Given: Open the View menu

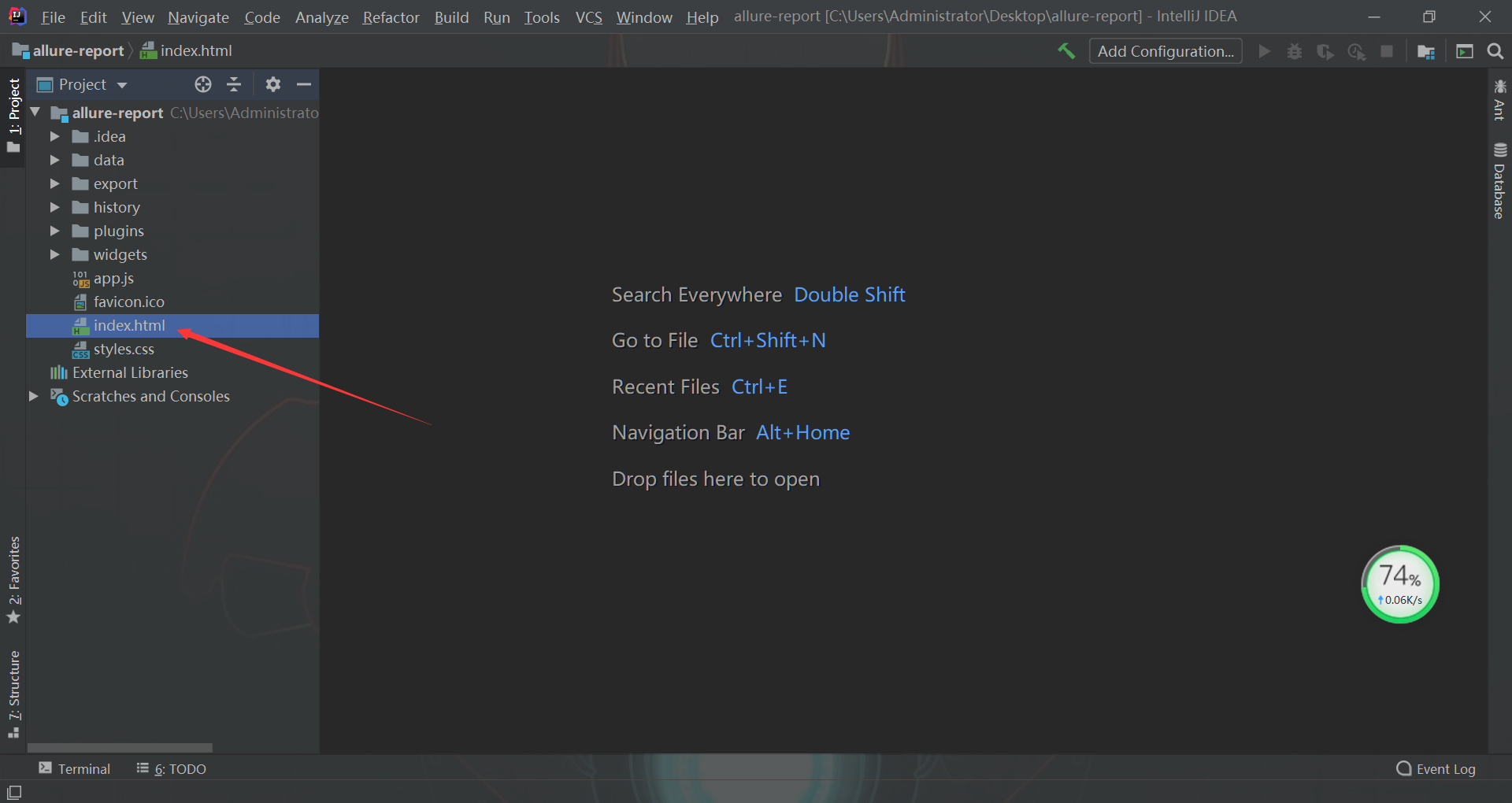Looking at the screenshot, I should click(138, 17).
